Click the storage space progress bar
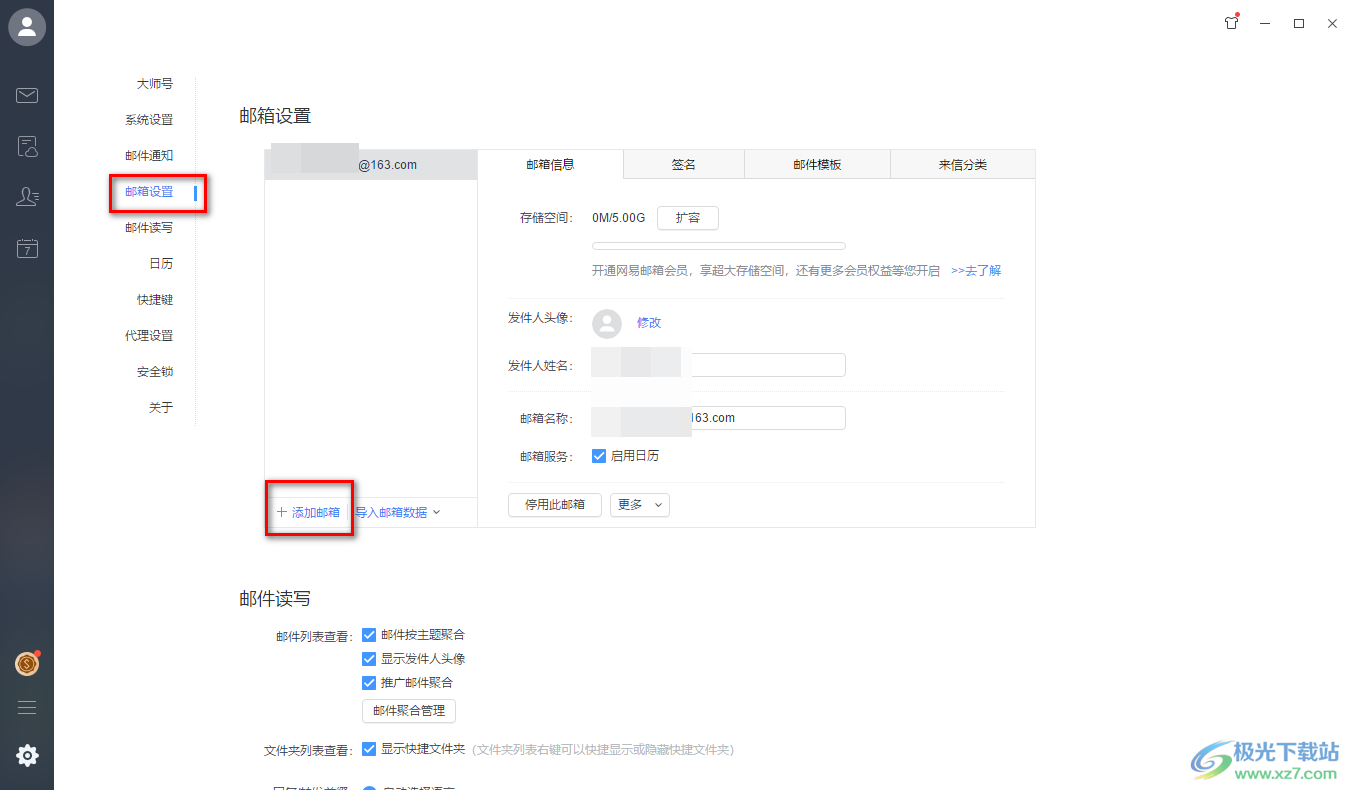The width and height of the screenshot is (1350, 790). pyautogui.click(x=719, y=246)
